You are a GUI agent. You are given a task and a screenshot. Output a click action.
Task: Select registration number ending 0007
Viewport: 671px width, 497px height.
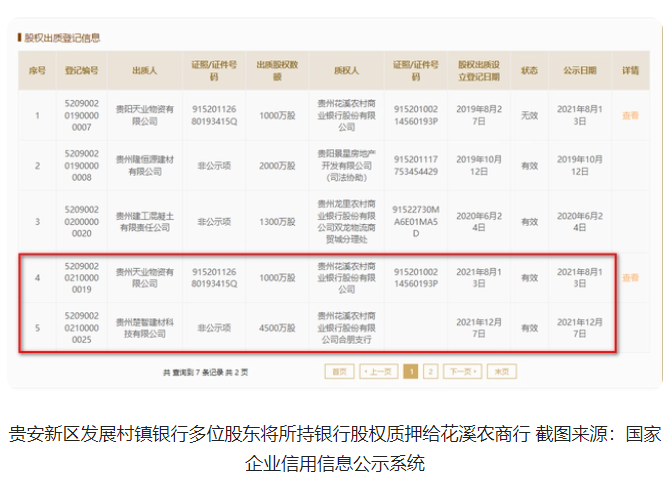pyautogui.click(x=81, y=116)
